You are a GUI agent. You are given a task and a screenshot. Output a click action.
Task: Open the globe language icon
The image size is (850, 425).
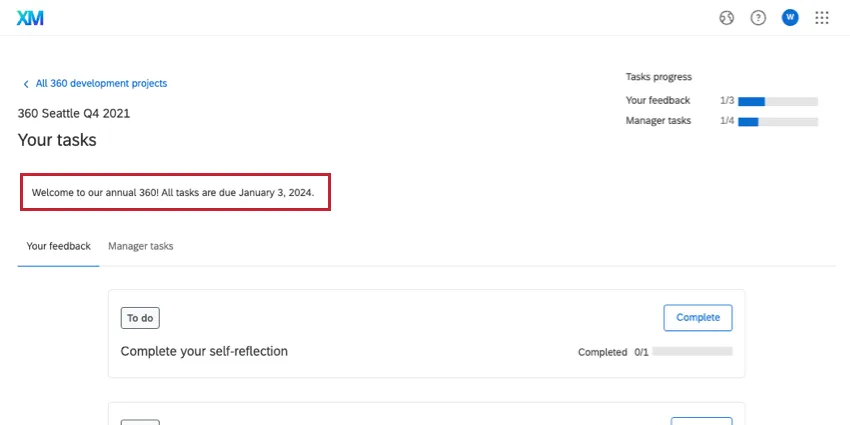727,18
